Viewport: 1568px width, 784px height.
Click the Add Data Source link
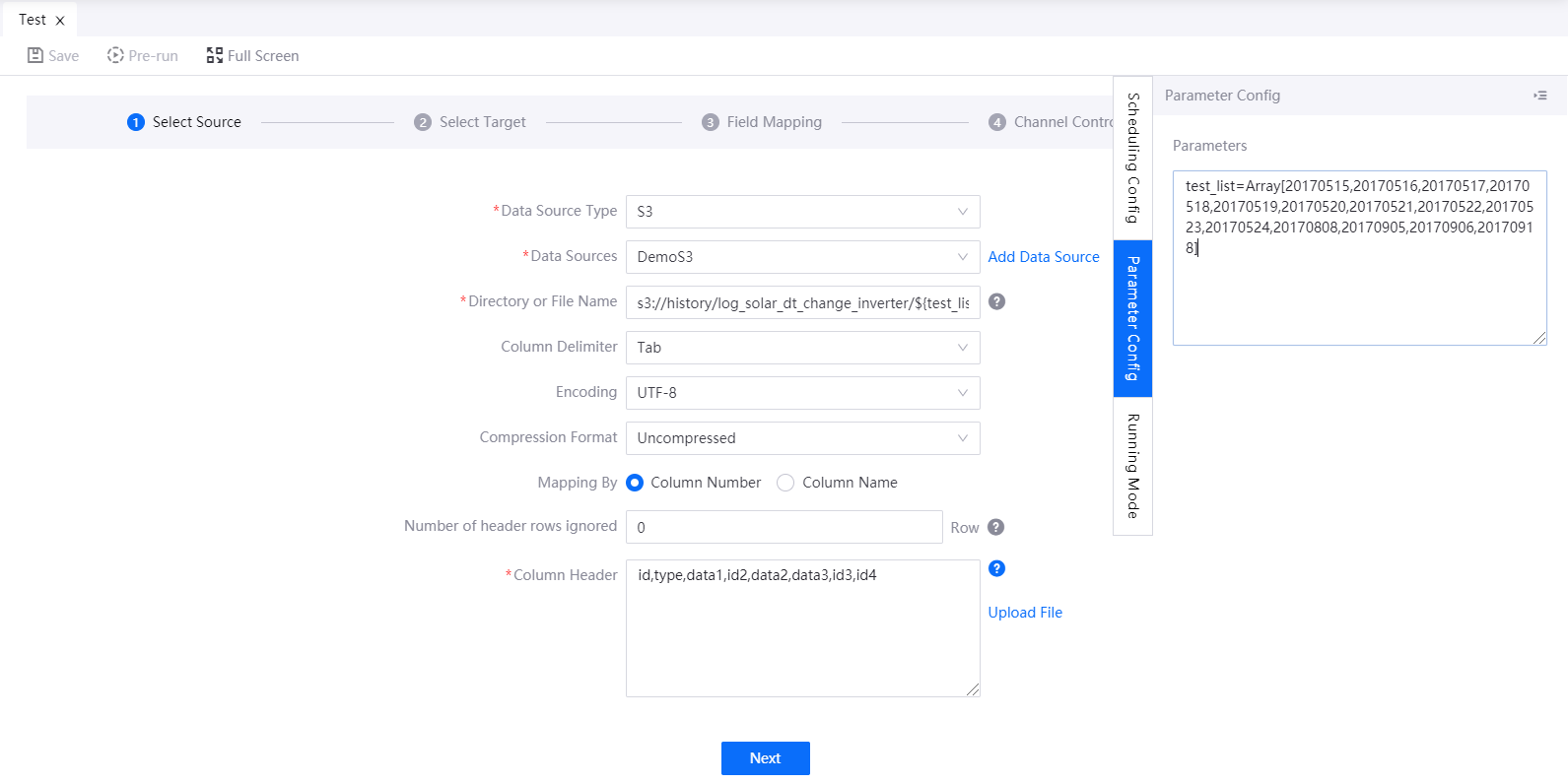[x=1044, y=257]
